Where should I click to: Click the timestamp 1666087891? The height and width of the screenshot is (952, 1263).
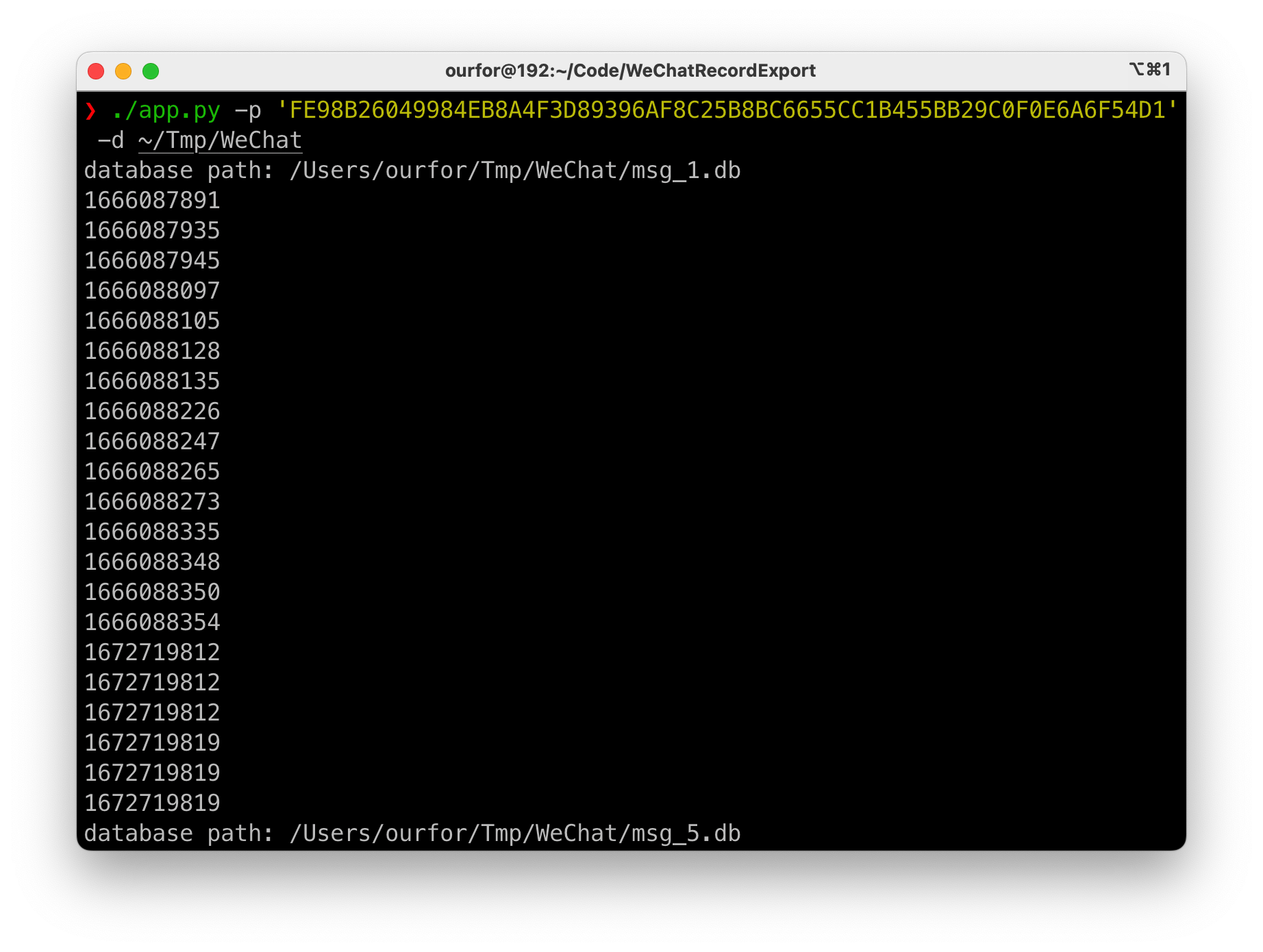[152, 201]
